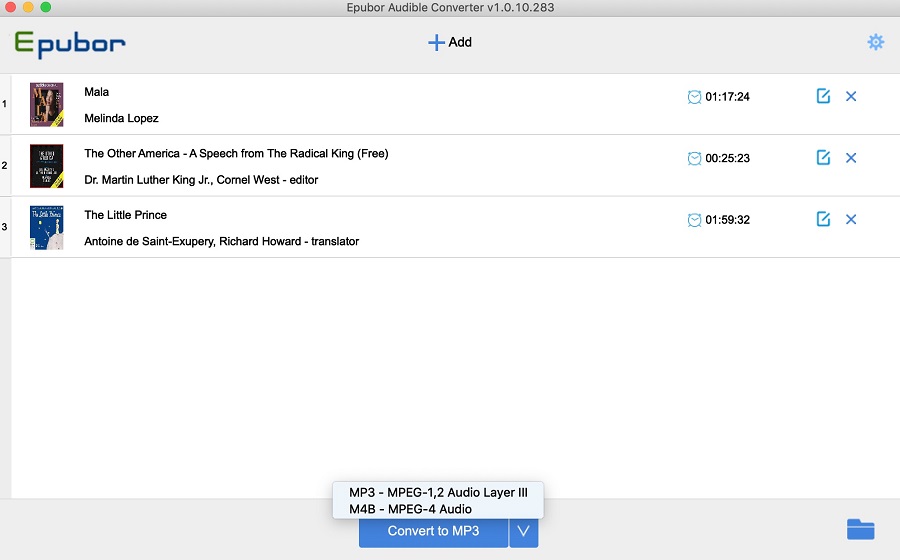This screenshot has width=900, height=560.
Task: Edit metadata for the Mala audiobook
Action: 823,96
